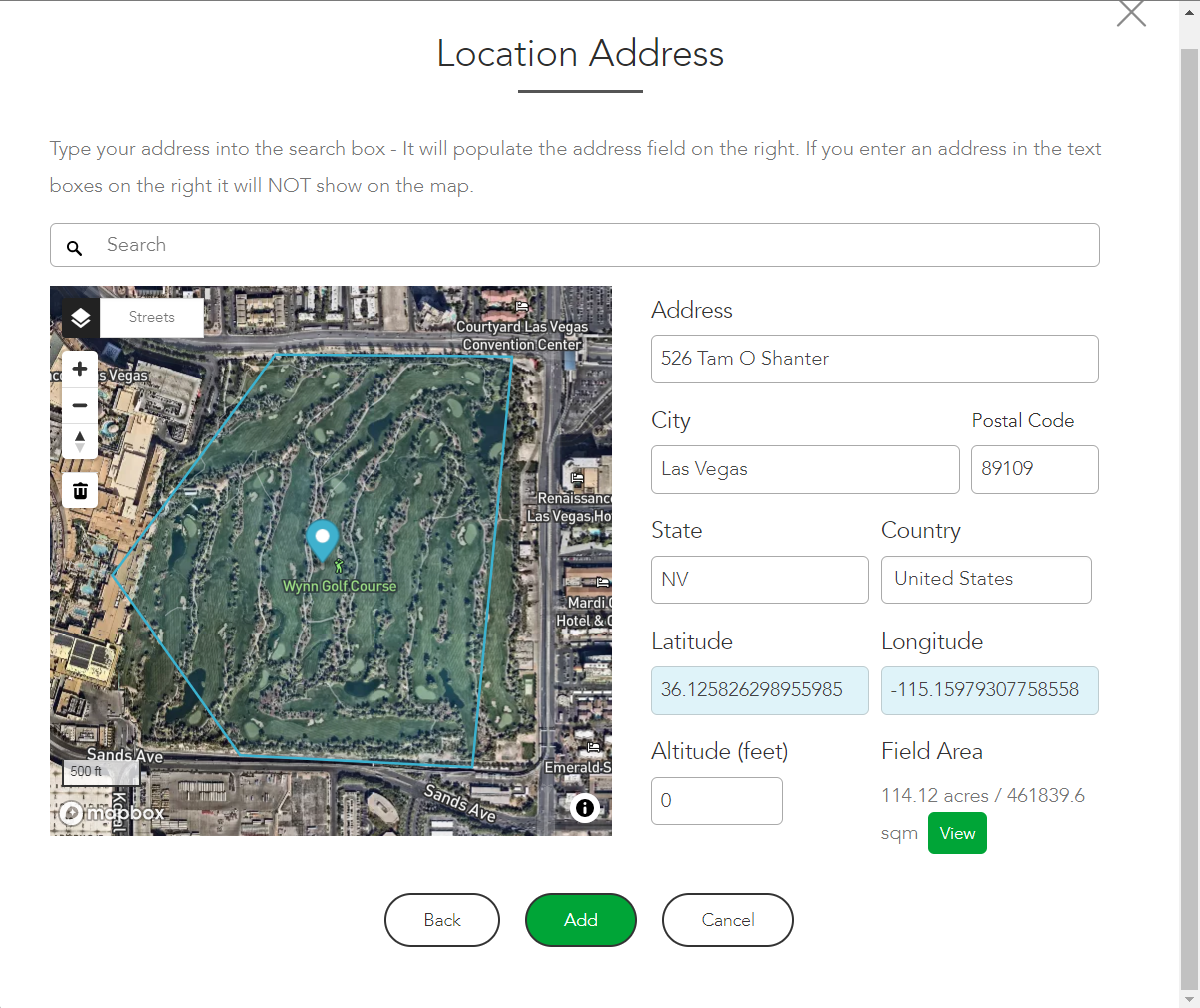The width and height of the screenshot is (1200, 1008).
Task: Edit the Altitude (feet) field
Action: point(717,801)
